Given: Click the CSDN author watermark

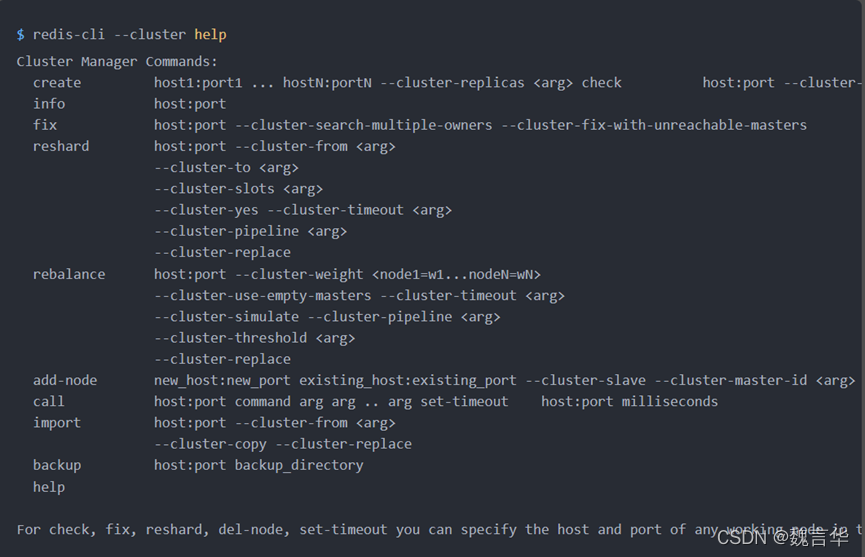Looking at the screenshot, I should tap(782, 537).
